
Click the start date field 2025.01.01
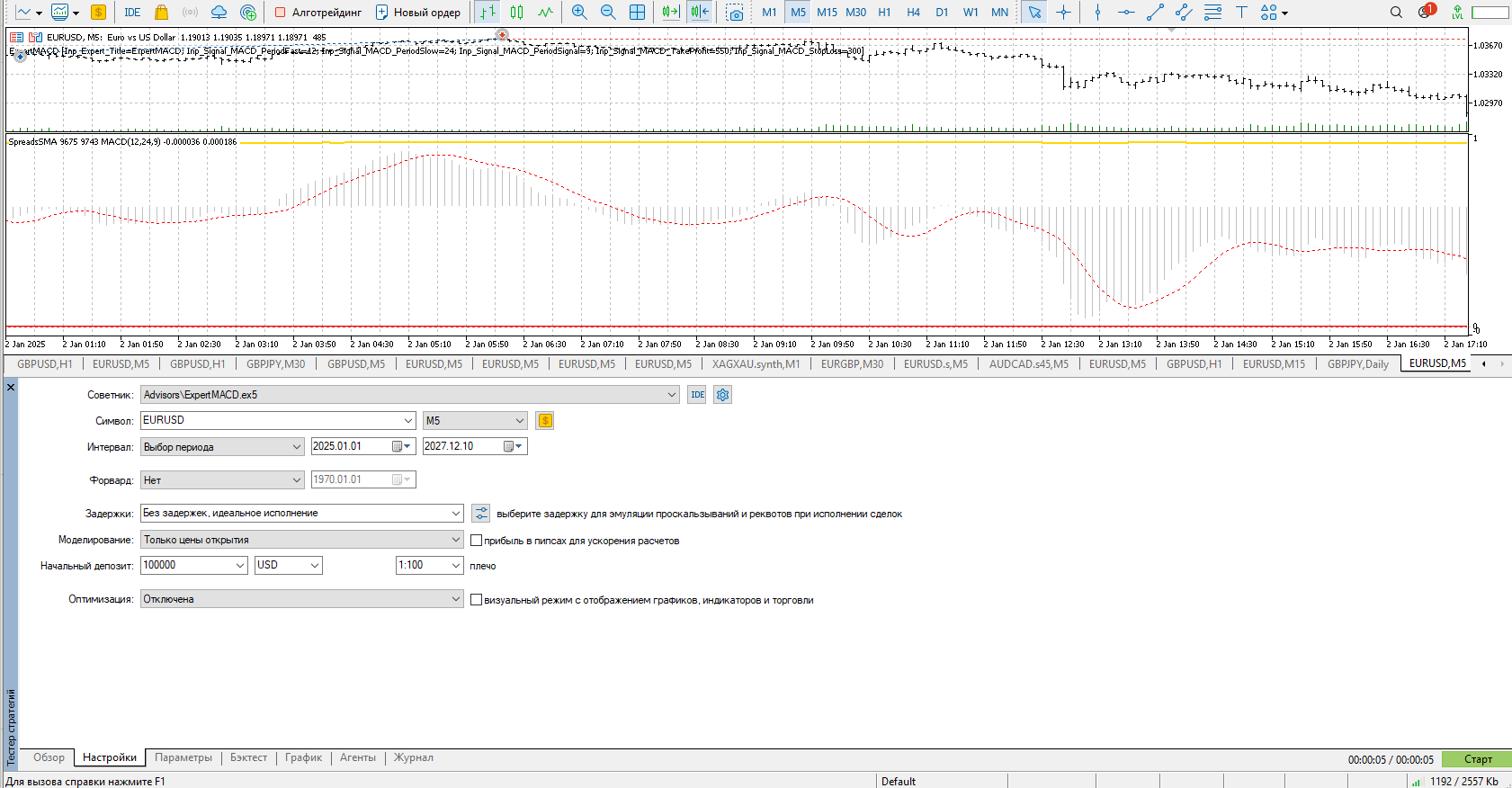[351, 446]
